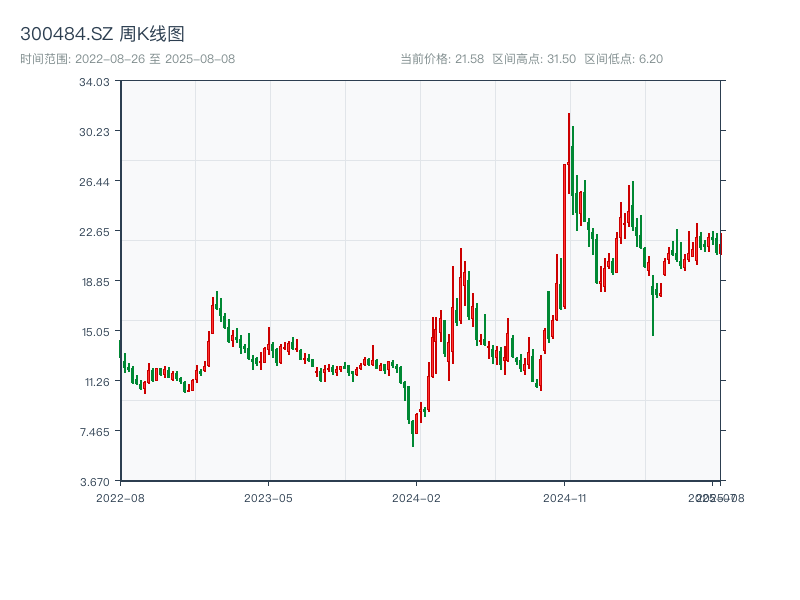The width and height of the screenshot is (800, 600).
Task: Click the y-axis value 34.03
Action: point(94,82)
